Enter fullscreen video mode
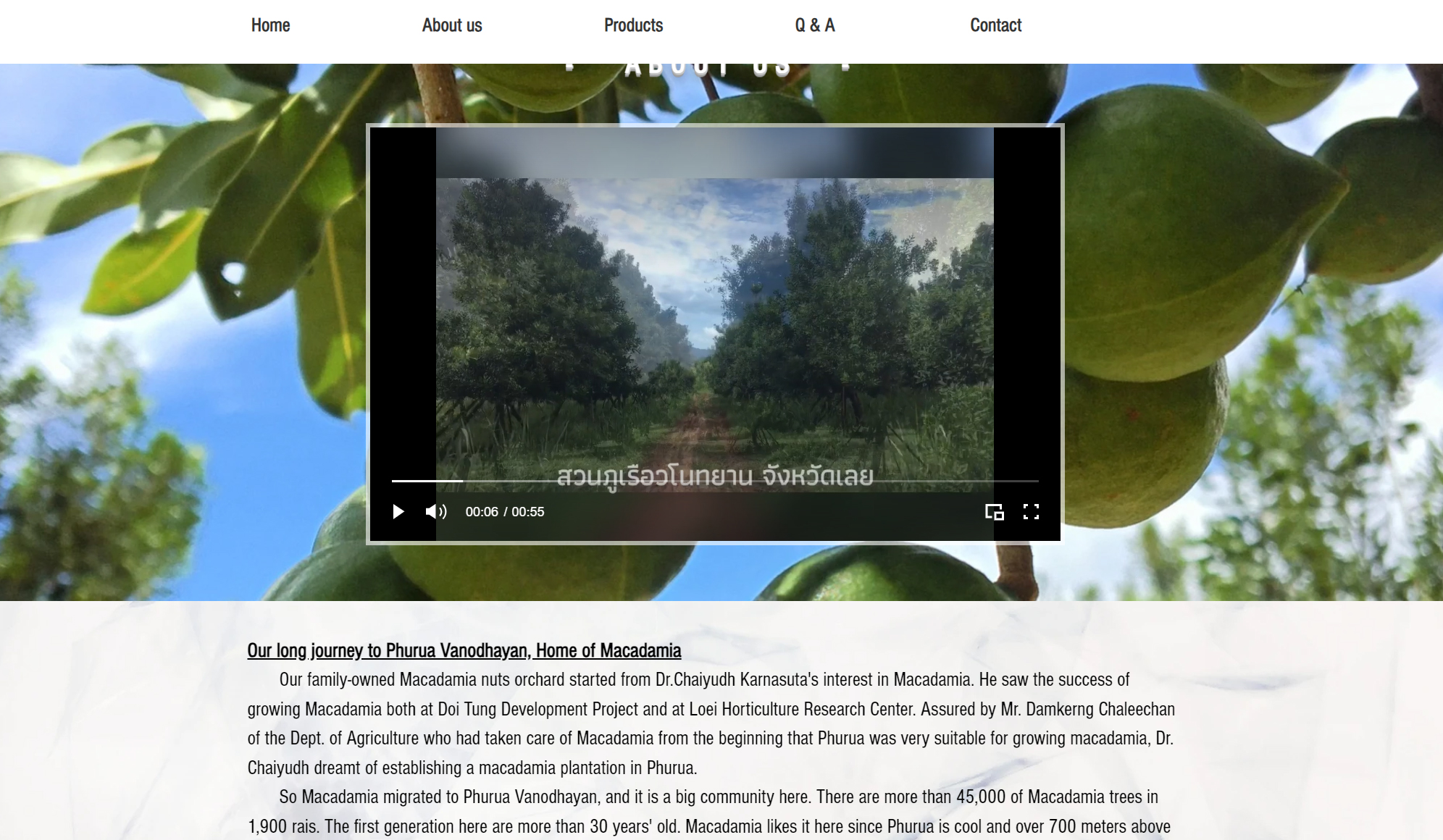 pos(1031,512)
